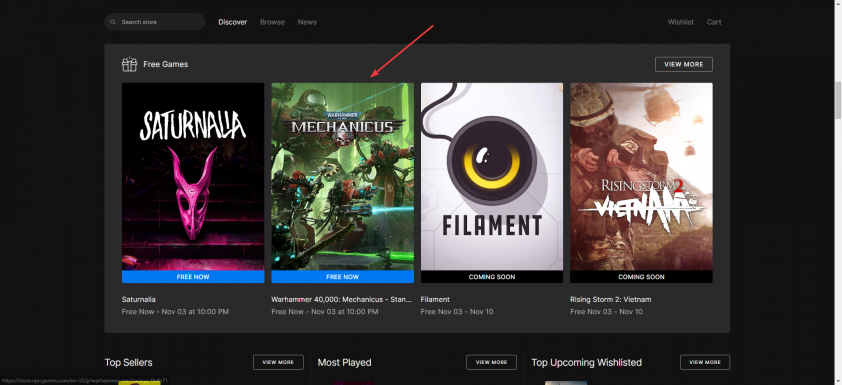Click the Top Sellers heading
Image resolution: width=842 pixels, height=385 pixels.
[128, 362]
